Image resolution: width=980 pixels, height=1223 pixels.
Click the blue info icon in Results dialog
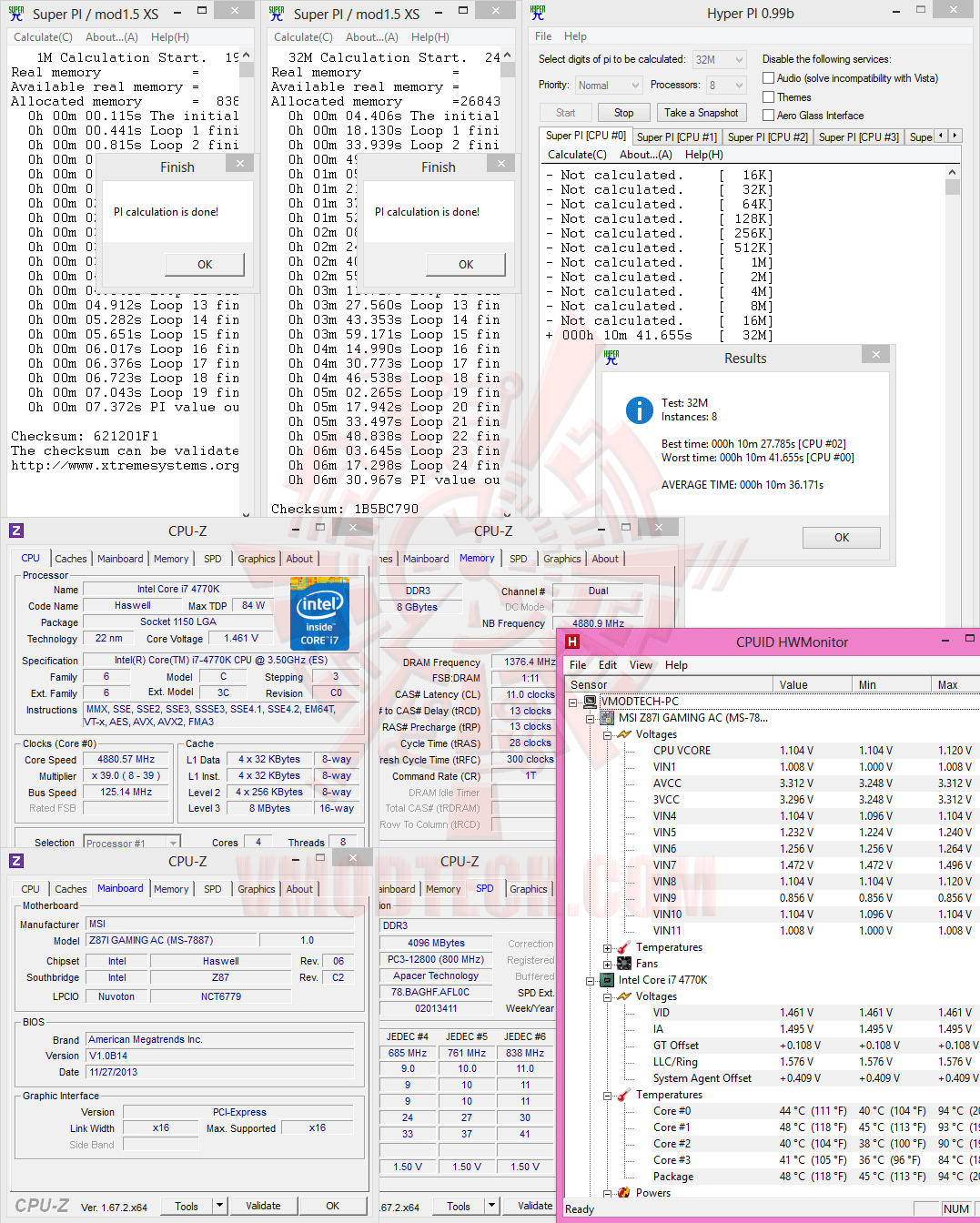click(639, 410)
